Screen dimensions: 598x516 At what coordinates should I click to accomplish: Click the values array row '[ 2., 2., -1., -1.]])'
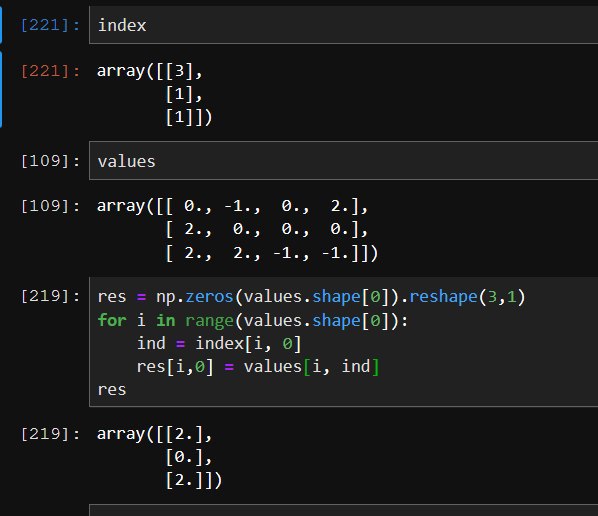pyautogui.click(x=272, y=253)
